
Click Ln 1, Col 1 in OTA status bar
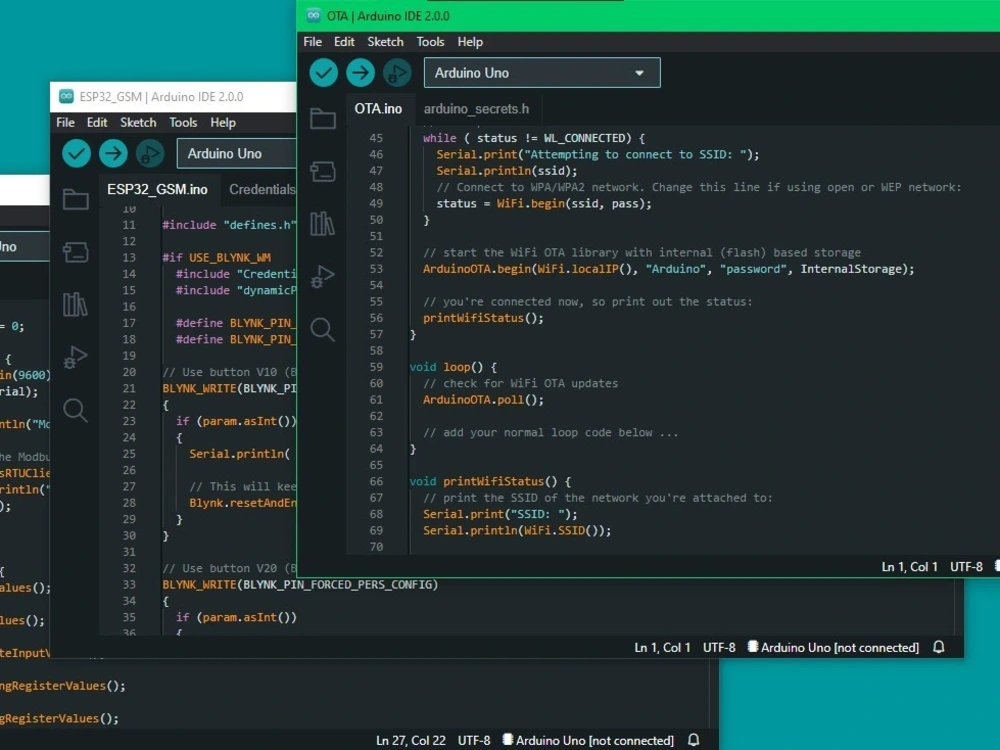(x=909, y=566)
